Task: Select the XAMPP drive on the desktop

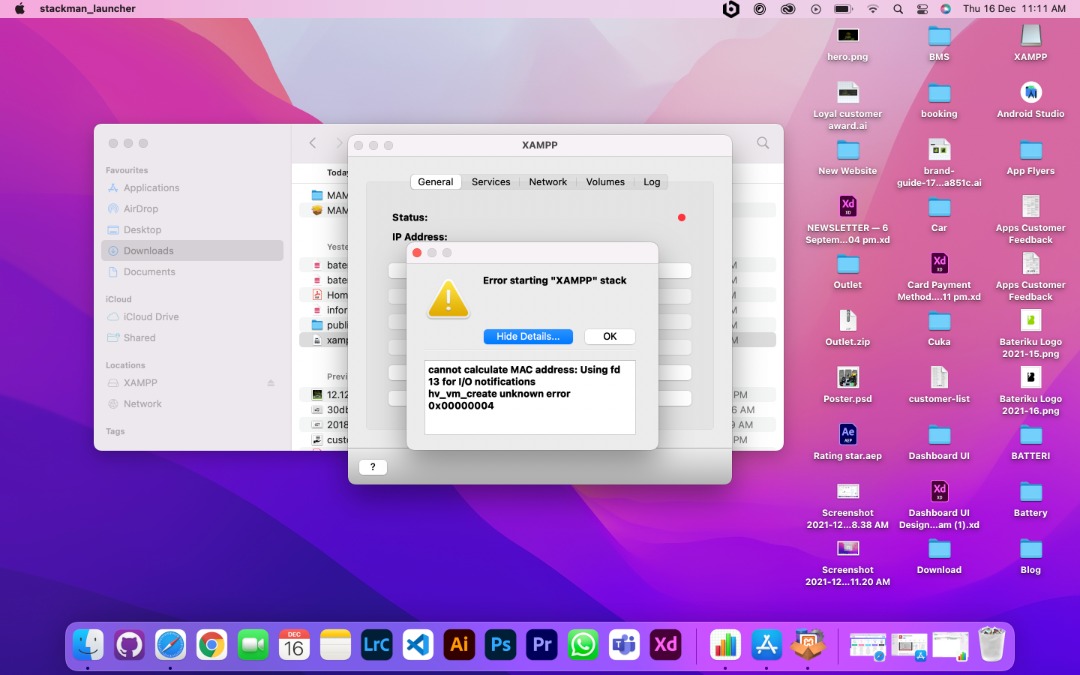Action: coord(1030,44)
